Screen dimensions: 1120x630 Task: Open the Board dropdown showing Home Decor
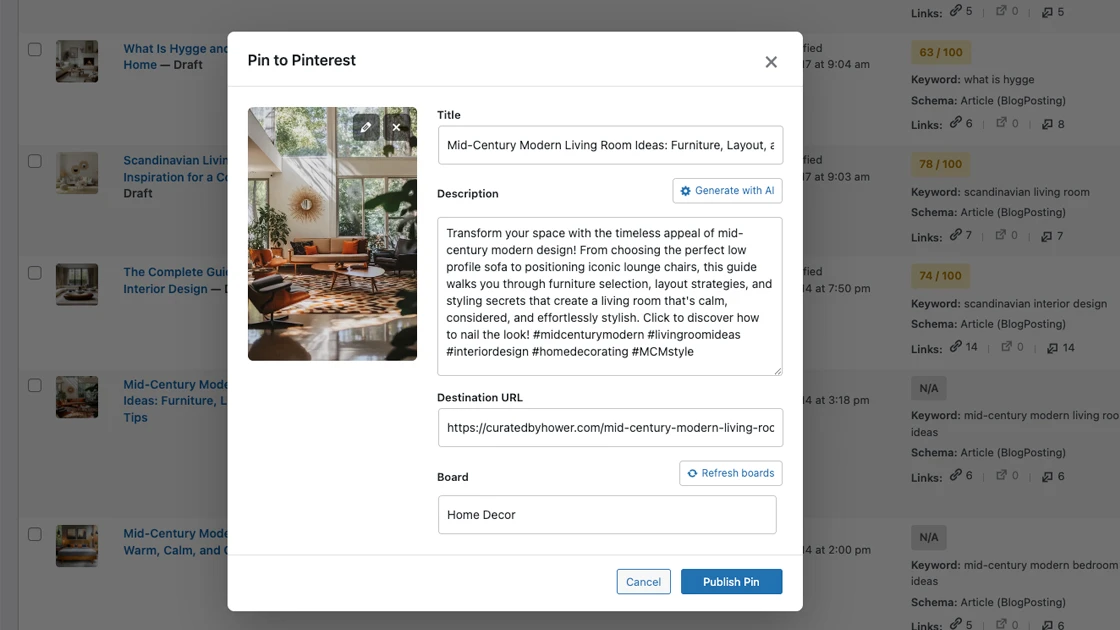[x=607, y=514]
